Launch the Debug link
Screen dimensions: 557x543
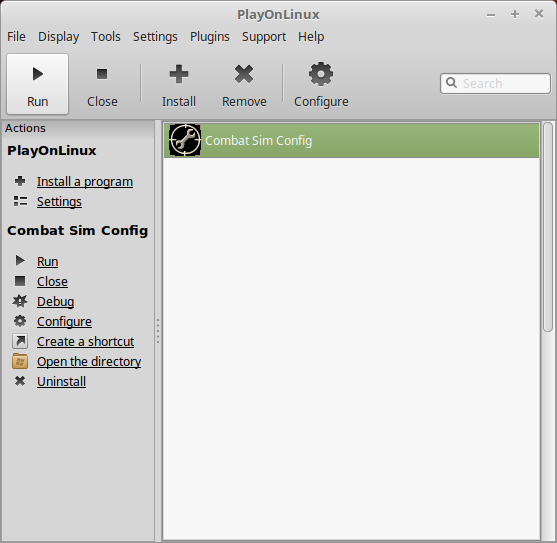[x=55, y=302]
